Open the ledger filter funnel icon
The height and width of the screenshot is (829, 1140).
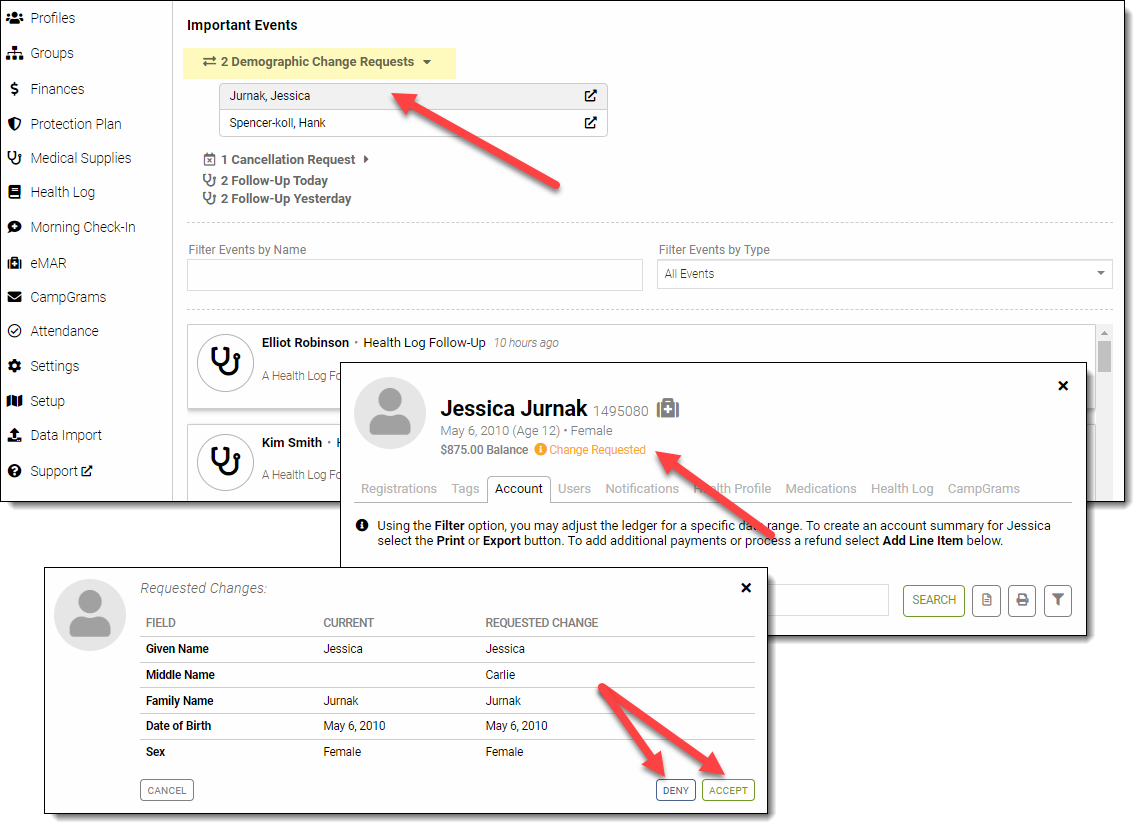coord(1058,600)
